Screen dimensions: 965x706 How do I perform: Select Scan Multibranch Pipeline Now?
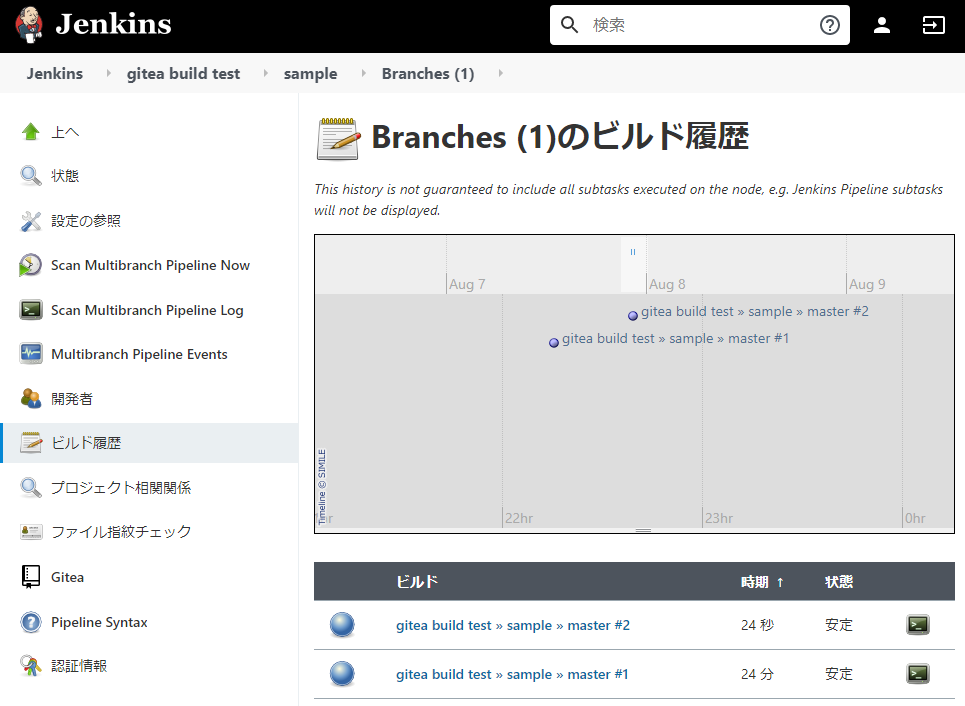[x=150, y=265]
